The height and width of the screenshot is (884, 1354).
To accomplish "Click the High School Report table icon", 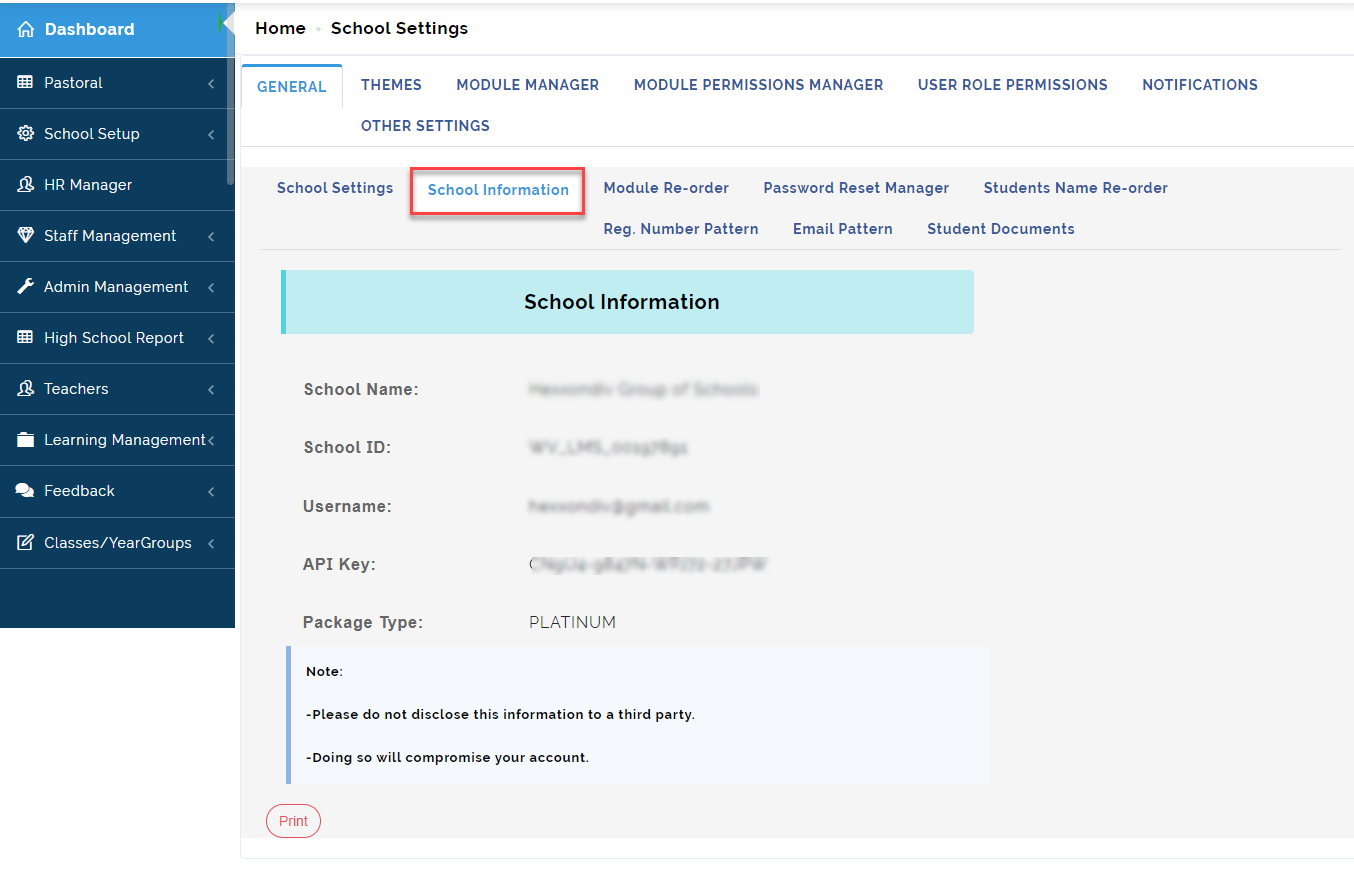I will 26,338.
